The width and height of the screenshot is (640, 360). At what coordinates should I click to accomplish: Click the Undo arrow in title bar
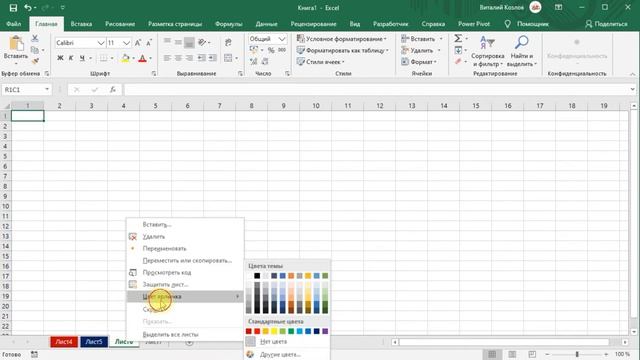28,7
